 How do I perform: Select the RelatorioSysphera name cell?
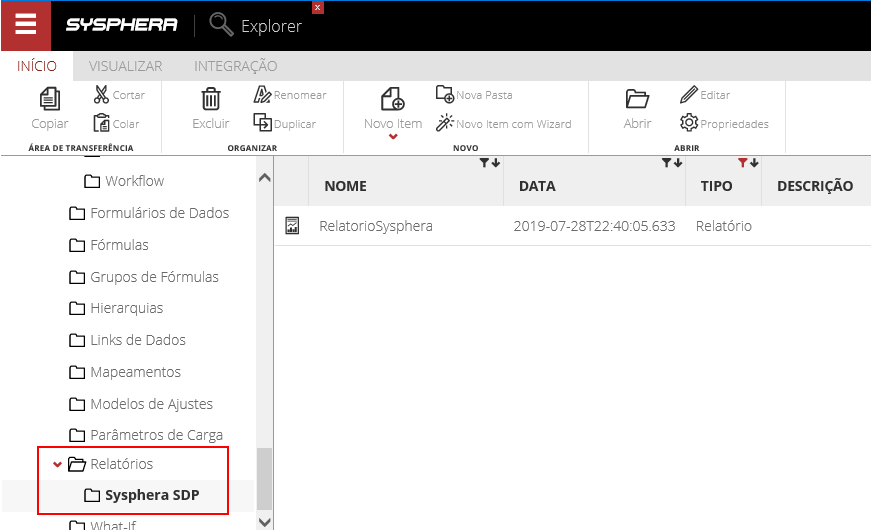click(x=376, y=226)
